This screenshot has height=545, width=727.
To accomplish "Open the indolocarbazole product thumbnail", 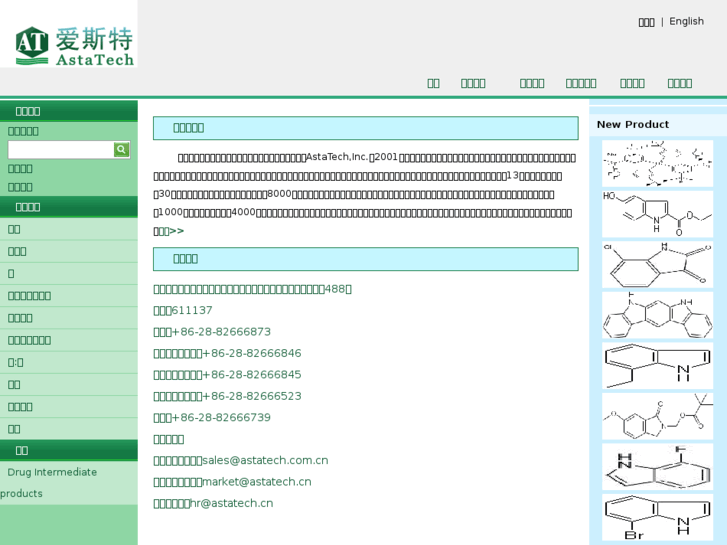I will (x=657, y=315).
